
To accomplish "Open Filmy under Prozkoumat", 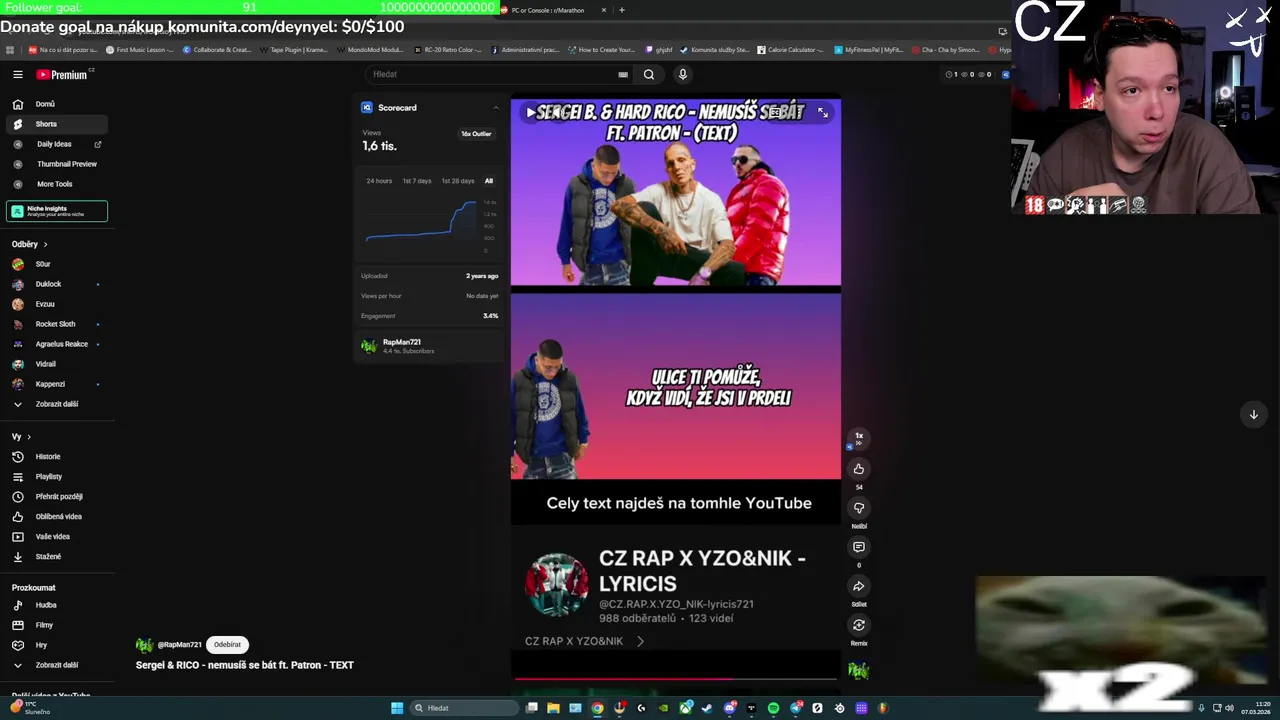I will tap(56, 625).
